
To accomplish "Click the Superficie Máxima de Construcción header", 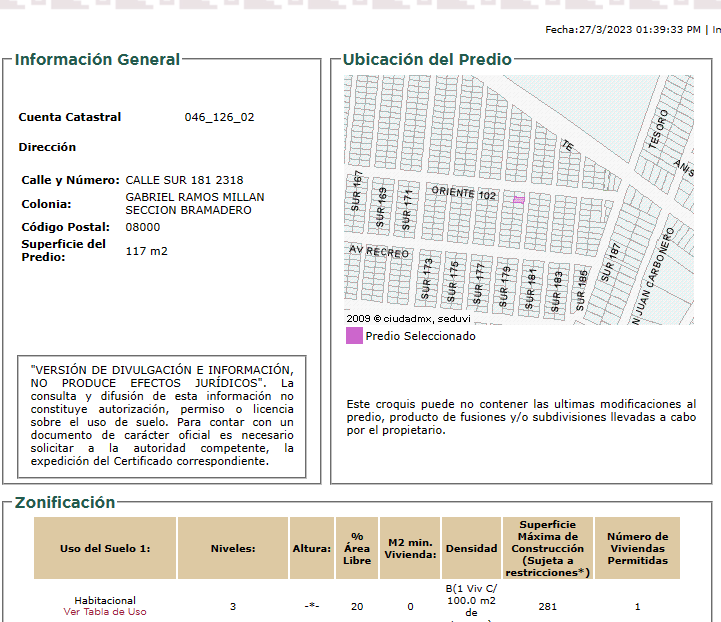I will pos(547,548).
